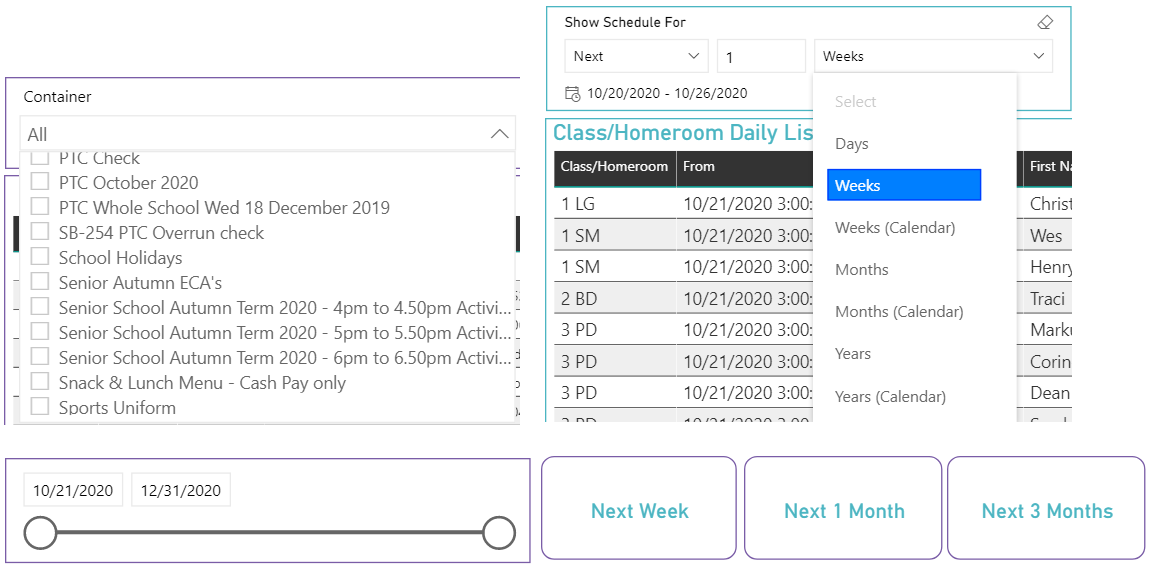1151x567 pixels.
Task: Click the Next 3 Months button
Action: click(x=1046, y=508)
